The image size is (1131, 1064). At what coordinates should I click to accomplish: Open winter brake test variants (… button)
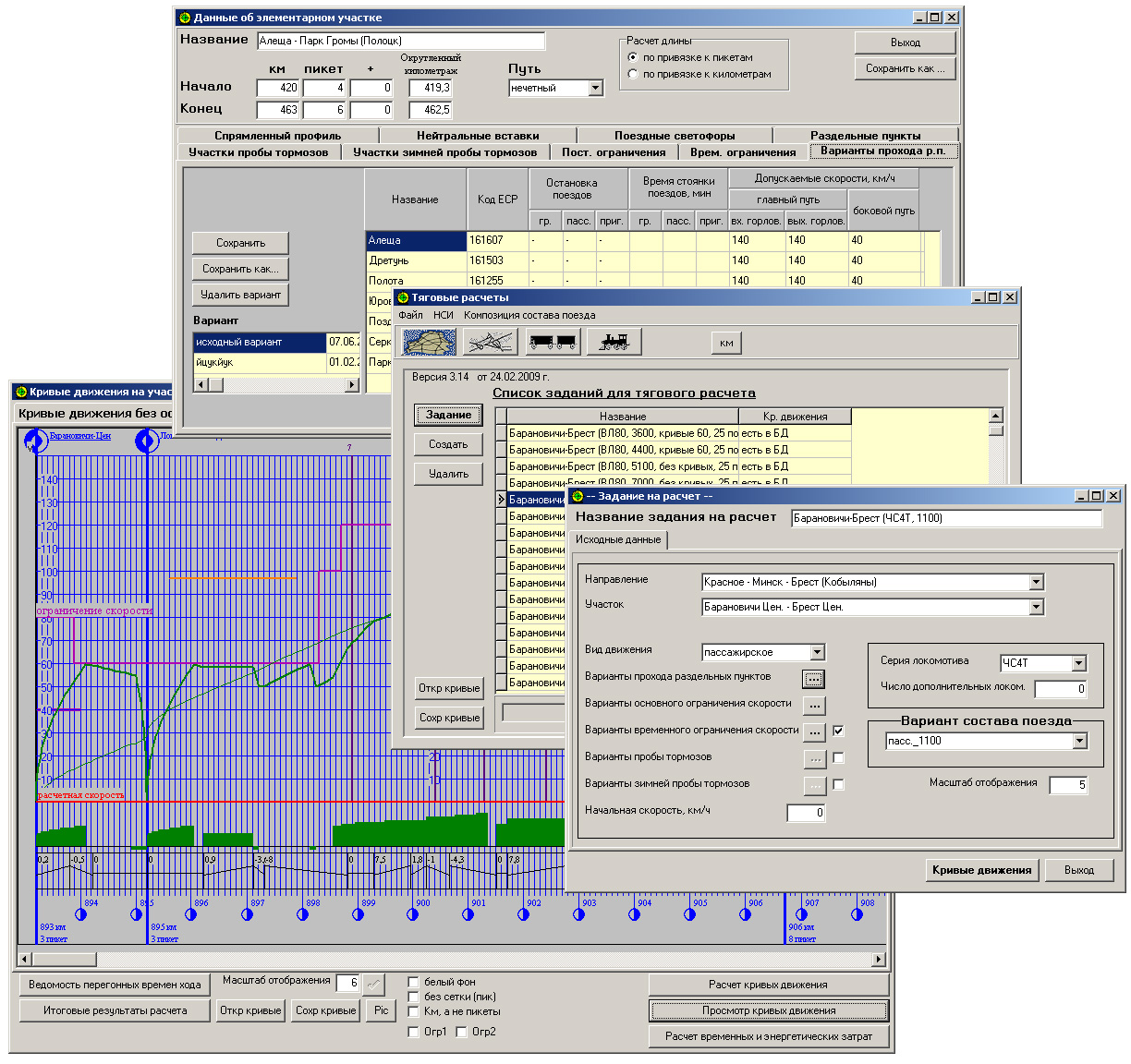click(x=814, y=787)
